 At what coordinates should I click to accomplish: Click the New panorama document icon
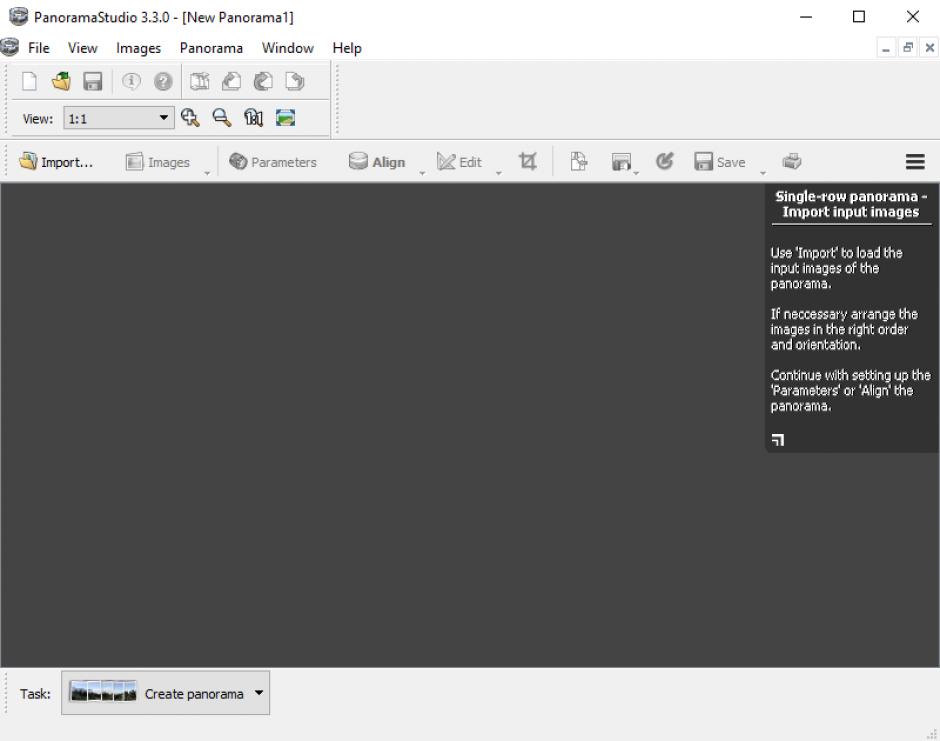pos(28,82)
